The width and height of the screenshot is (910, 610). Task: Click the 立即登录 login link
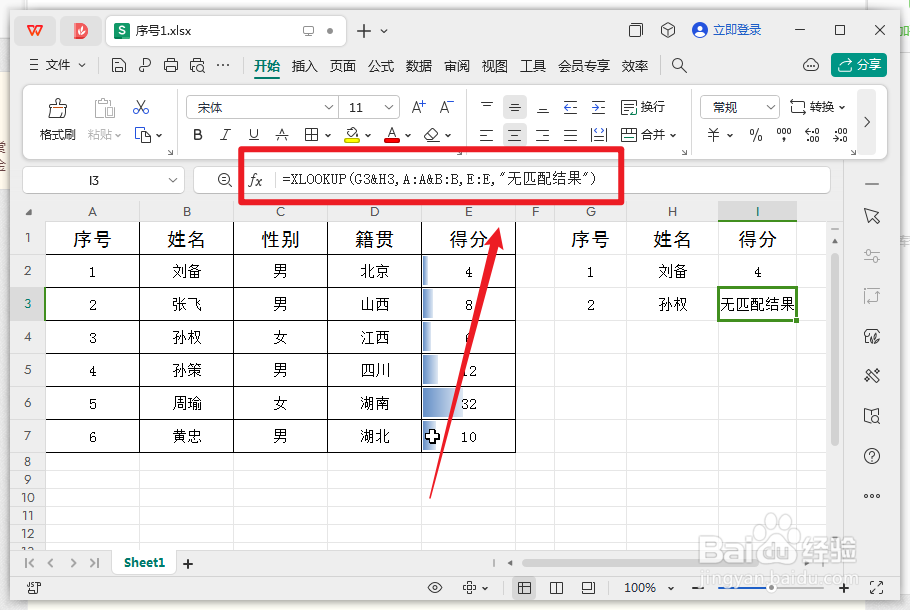click(727, 29)
